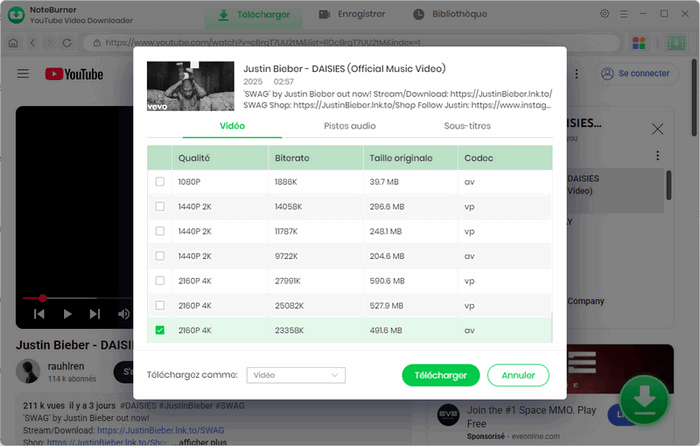Check the 2160P 4K 27991K row
This screenshot has width=700, height=446.
point(160,280)
